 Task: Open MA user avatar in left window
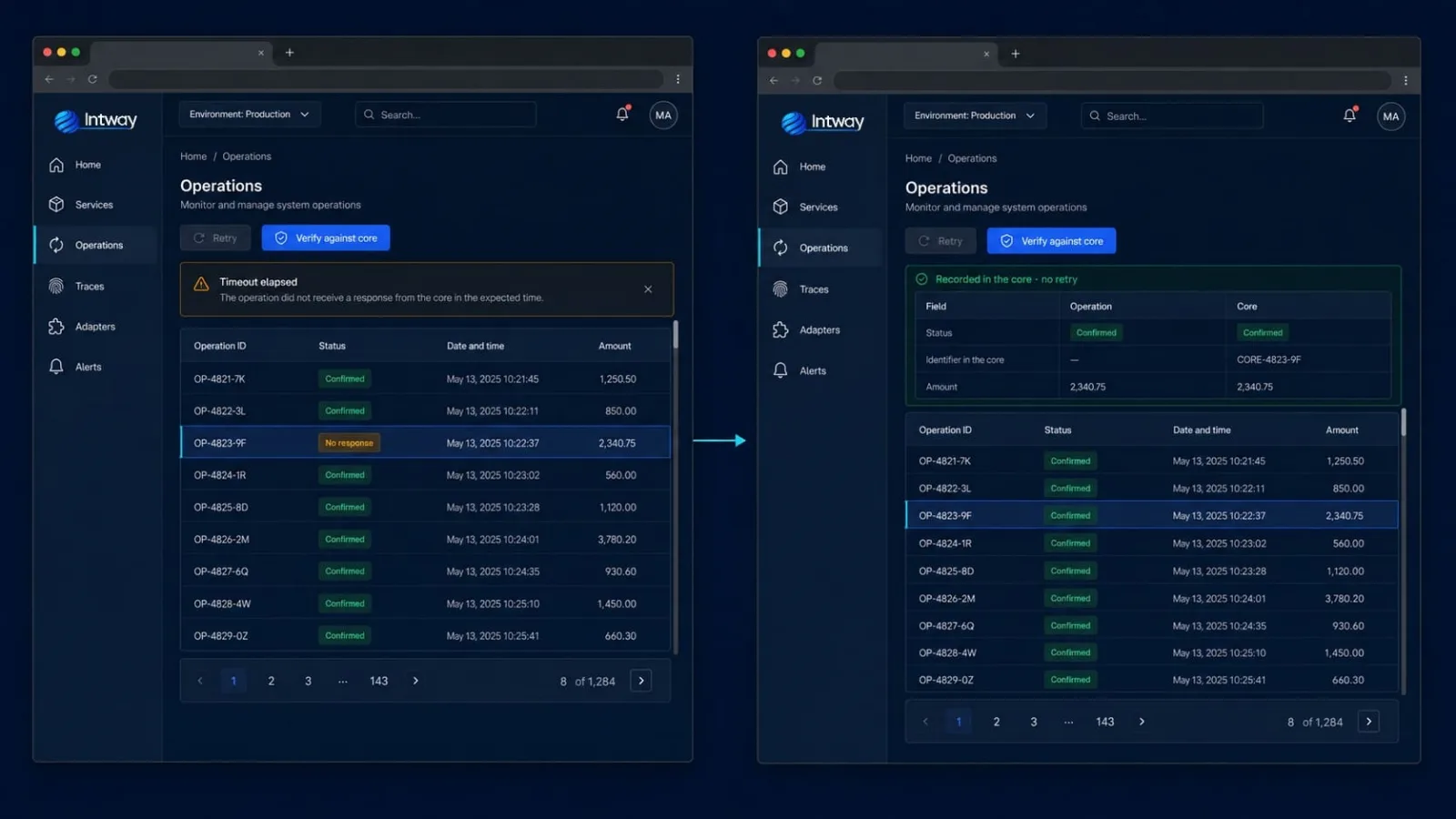[x=663, y=115]
